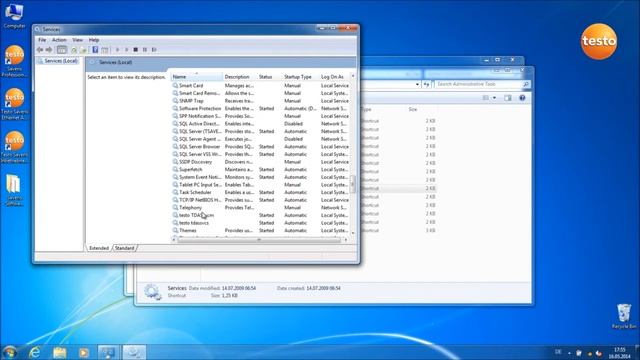Select the TCP/IP NetBIOS Helper service
Screen dimensions: 640x360
coord(260,200)
